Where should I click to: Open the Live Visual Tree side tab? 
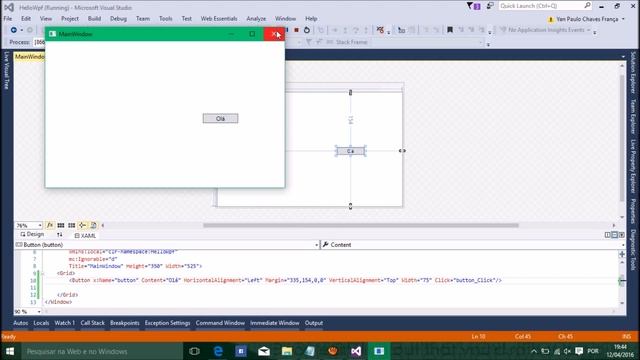(7, 70)
